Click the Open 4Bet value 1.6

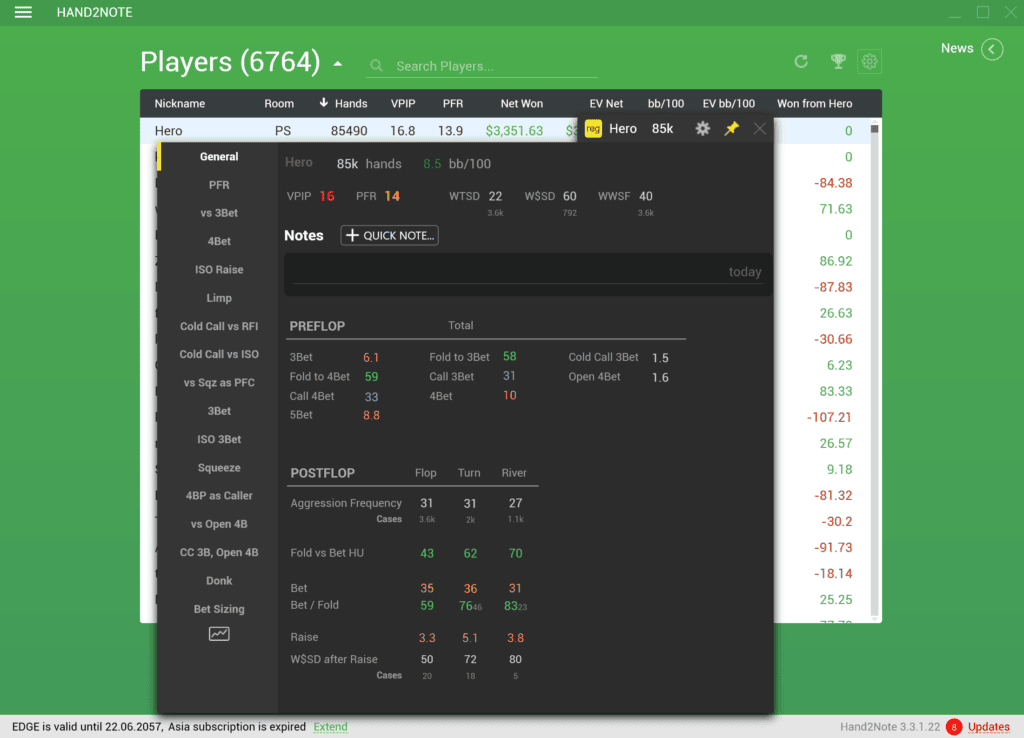(x=660, y=377)
